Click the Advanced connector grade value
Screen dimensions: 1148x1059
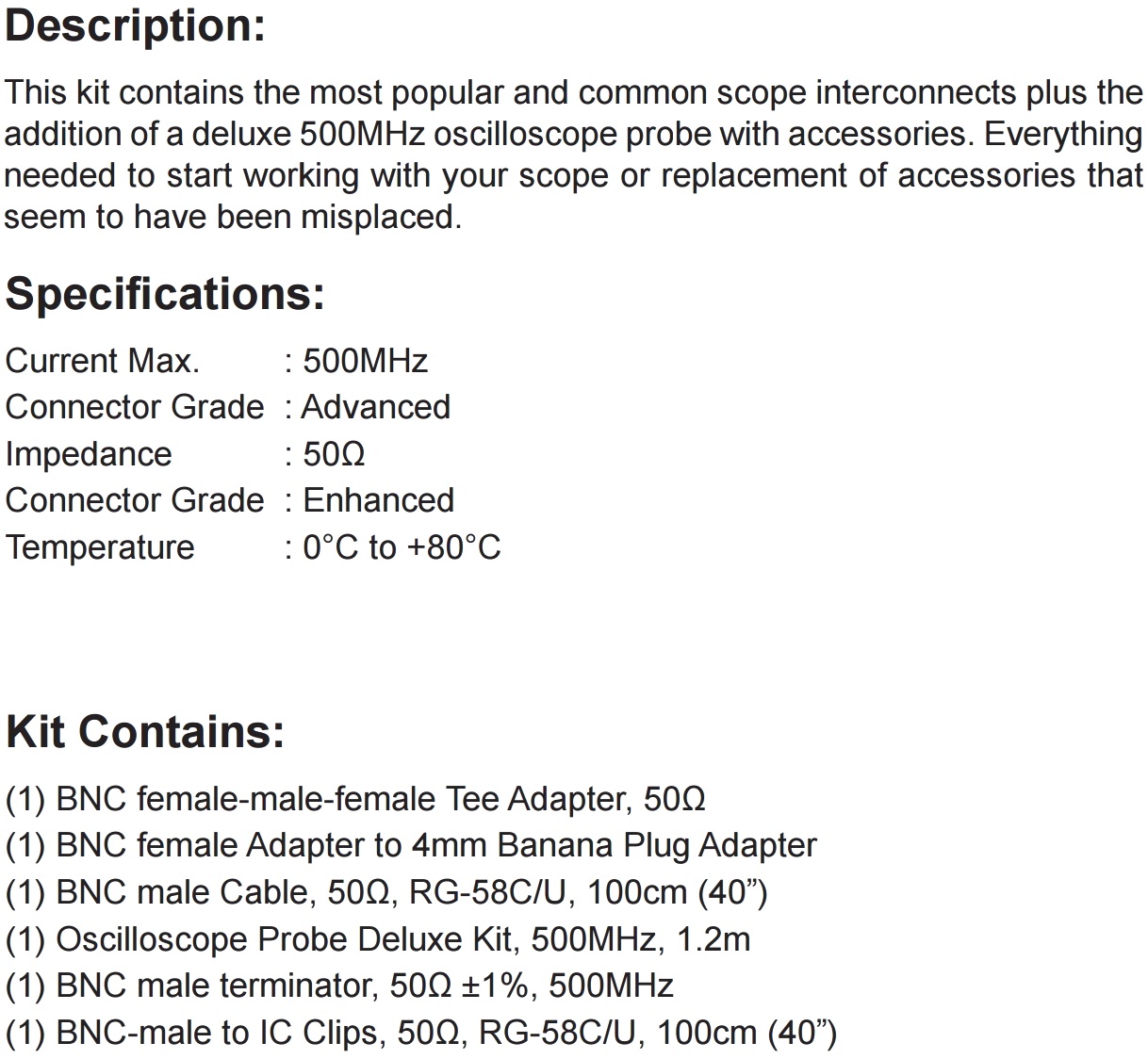pos(376,407)
